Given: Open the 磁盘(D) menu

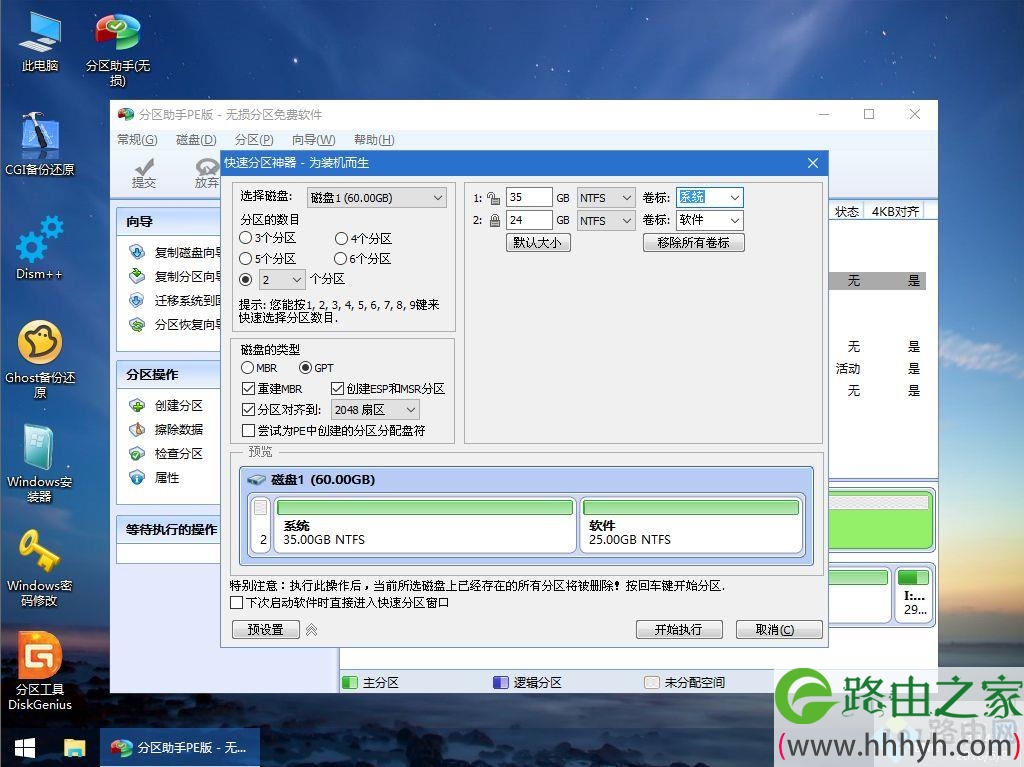Looking at the screenshot, I should [196, 140].
